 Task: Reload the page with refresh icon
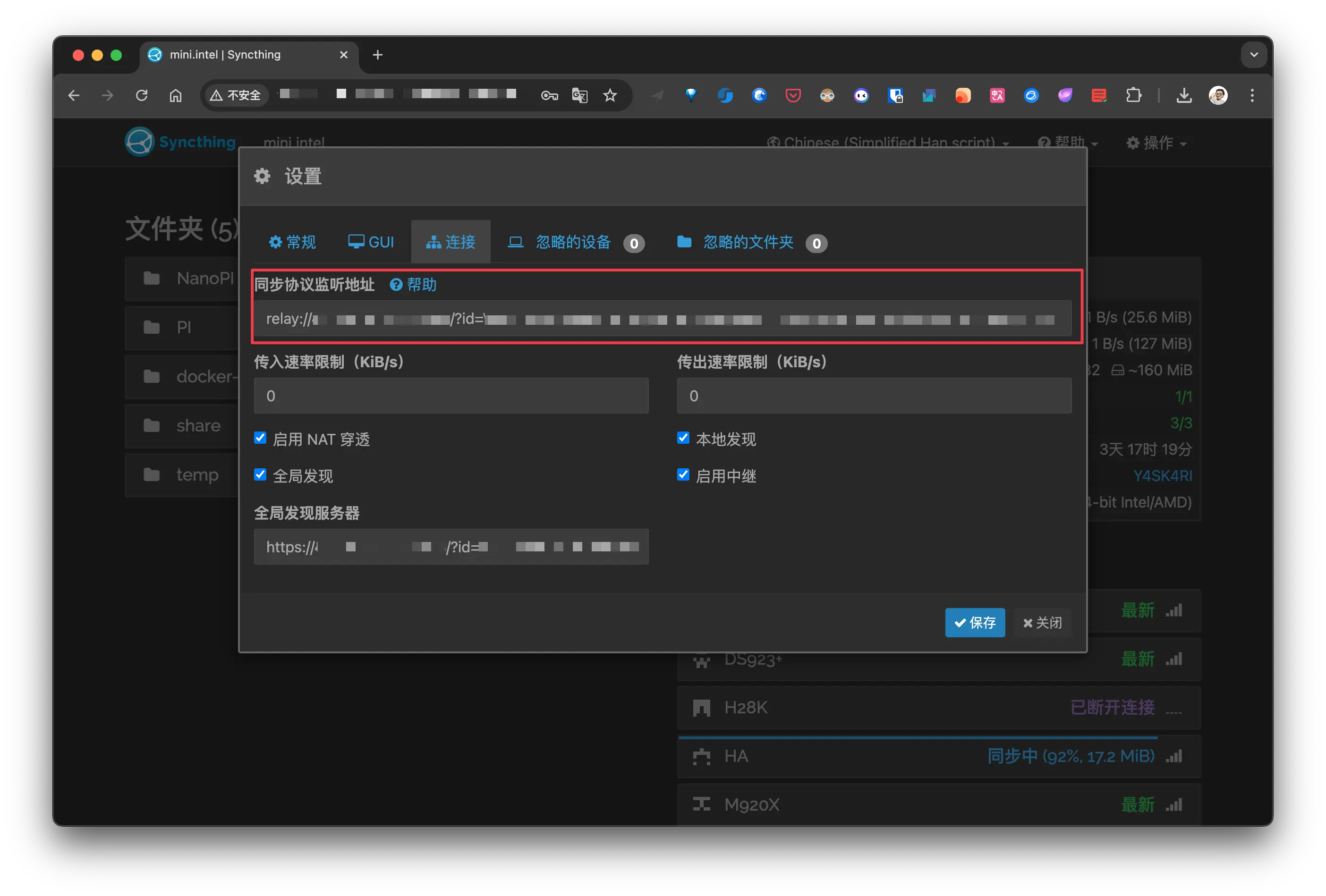142,95
